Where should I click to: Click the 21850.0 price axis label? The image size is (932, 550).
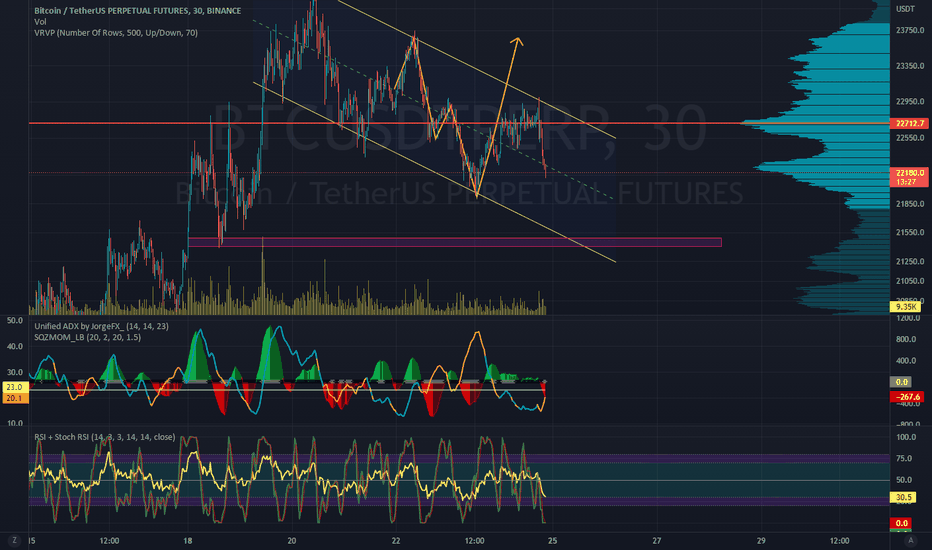[x=910, y=203]
